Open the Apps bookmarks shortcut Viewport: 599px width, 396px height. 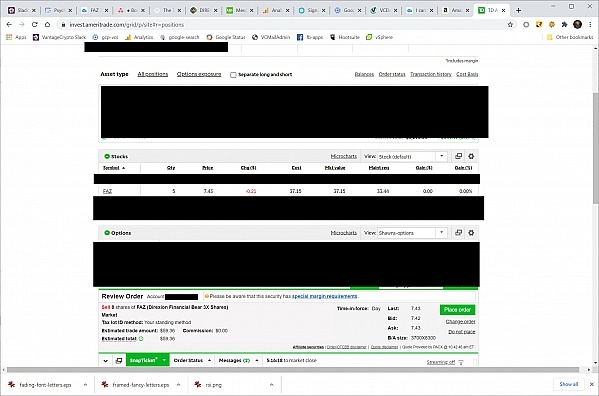pos(16,37)
